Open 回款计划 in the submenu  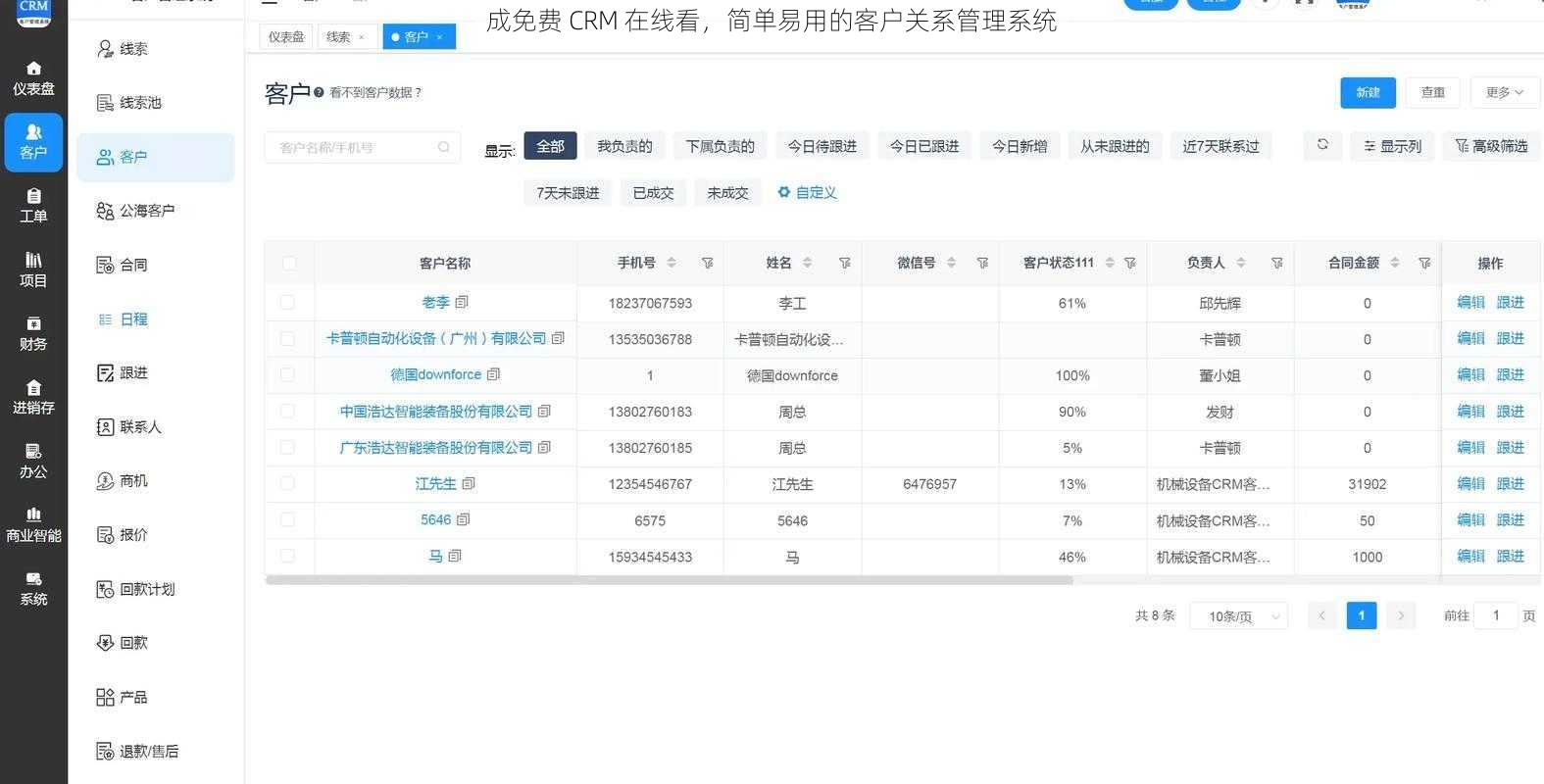155,589
